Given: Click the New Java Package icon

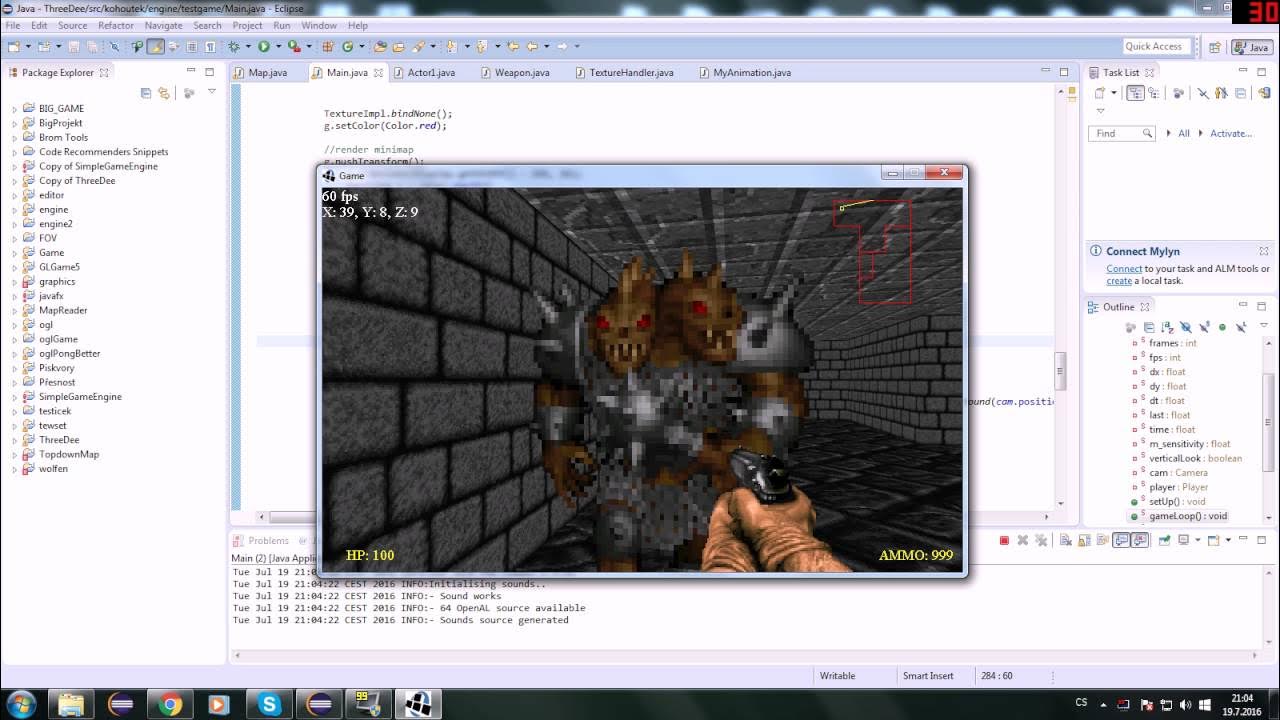Looking at the screenshot, I should coord(328,46).
